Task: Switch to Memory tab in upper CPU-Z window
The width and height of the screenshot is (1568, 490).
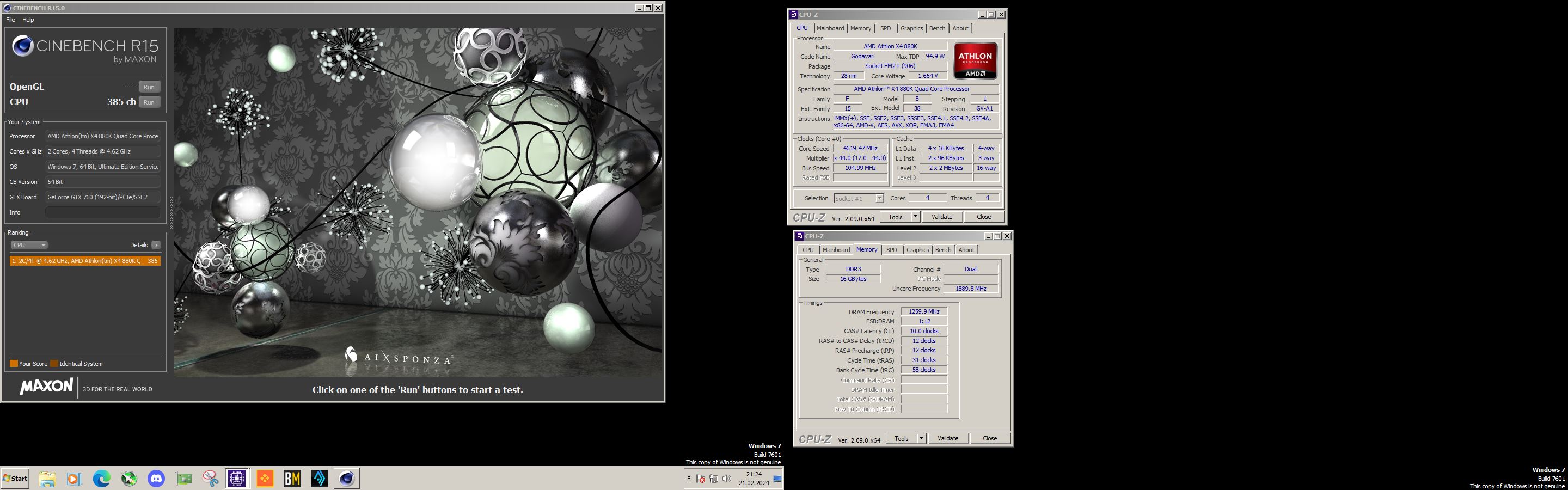Action: pyautogui.click(x=861, y=29)
